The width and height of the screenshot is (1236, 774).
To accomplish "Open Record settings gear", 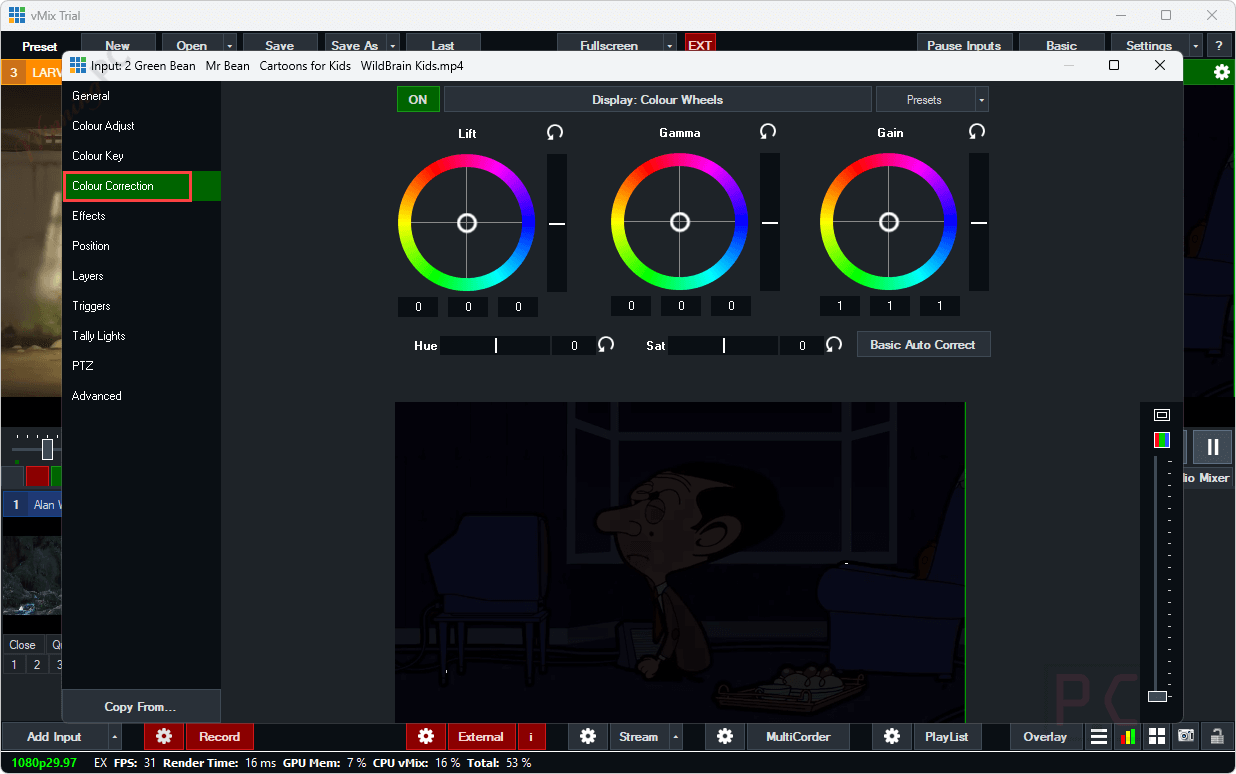I will pyautogui.click(x=164, y=737).
